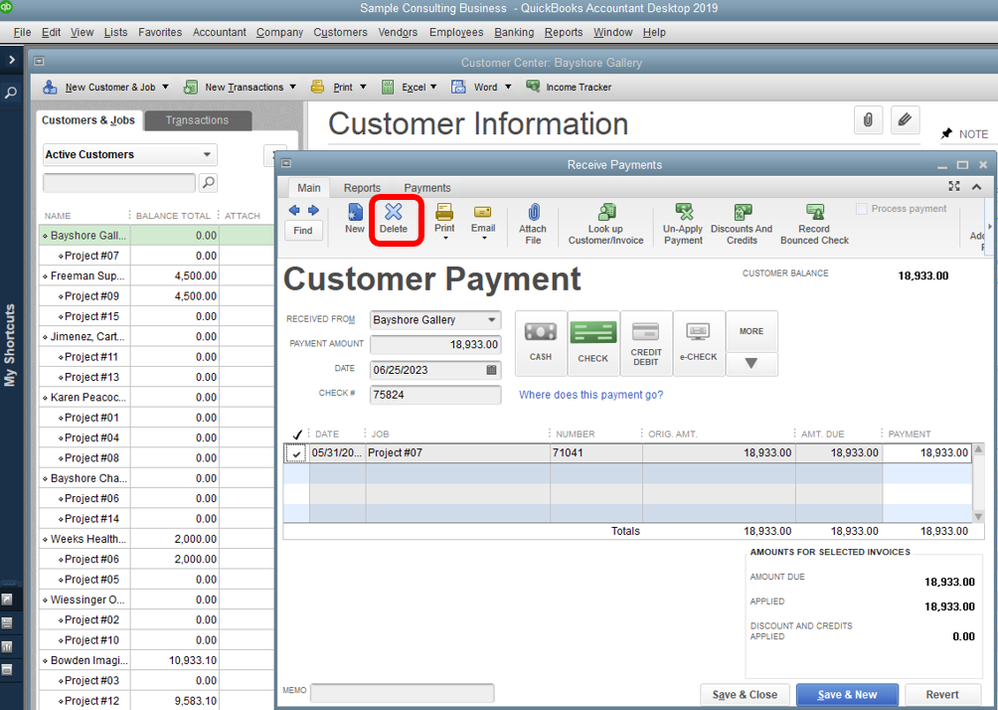
Task: Open 'Where does this payment go?' link
Action: click(x=591, y=394)
